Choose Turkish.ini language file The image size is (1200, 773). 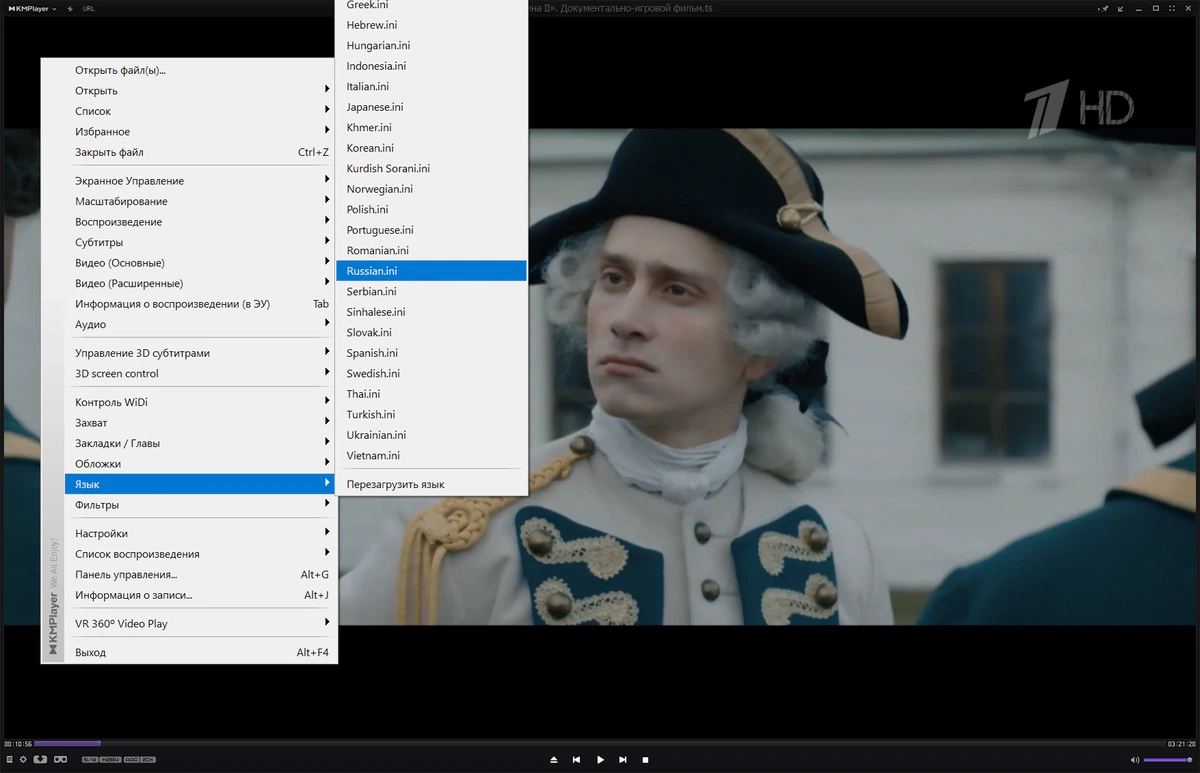point(432,414)
